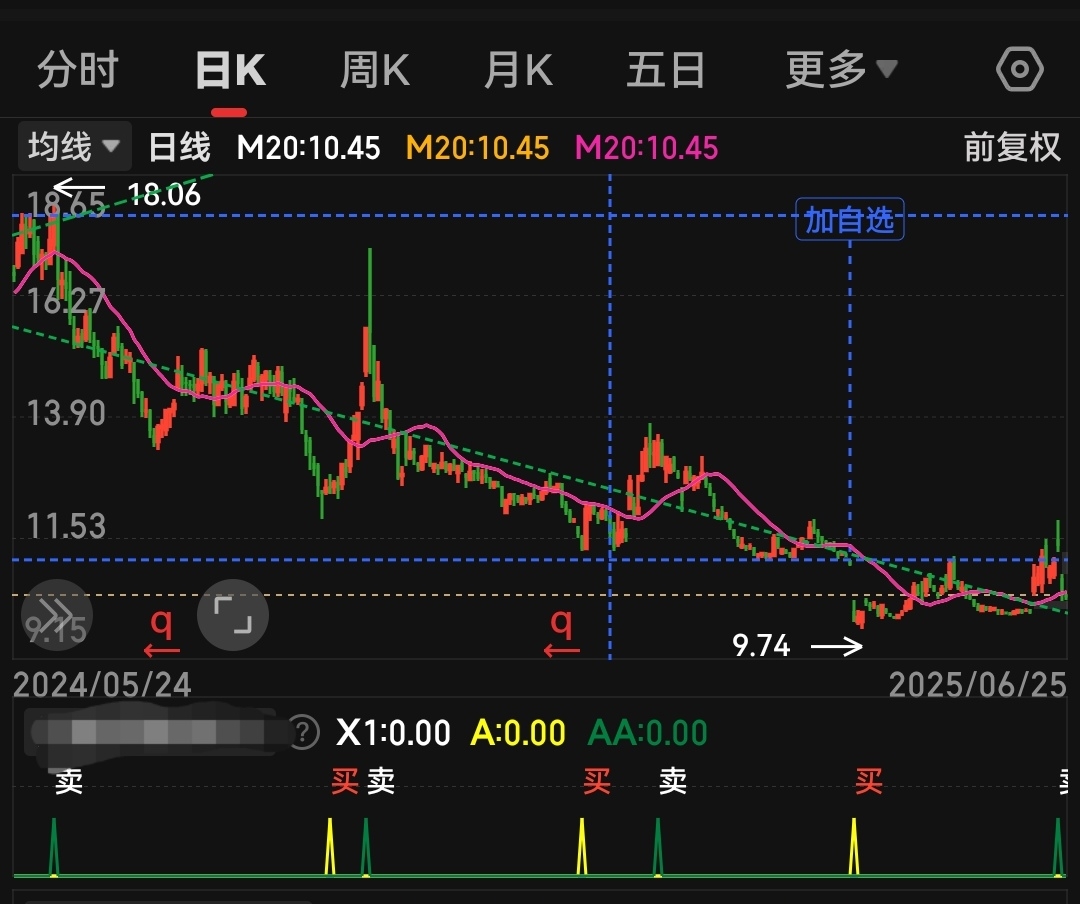Tap the orange M20:10.45 moving average value
The image size is (1080, 904).
(477, 147)
